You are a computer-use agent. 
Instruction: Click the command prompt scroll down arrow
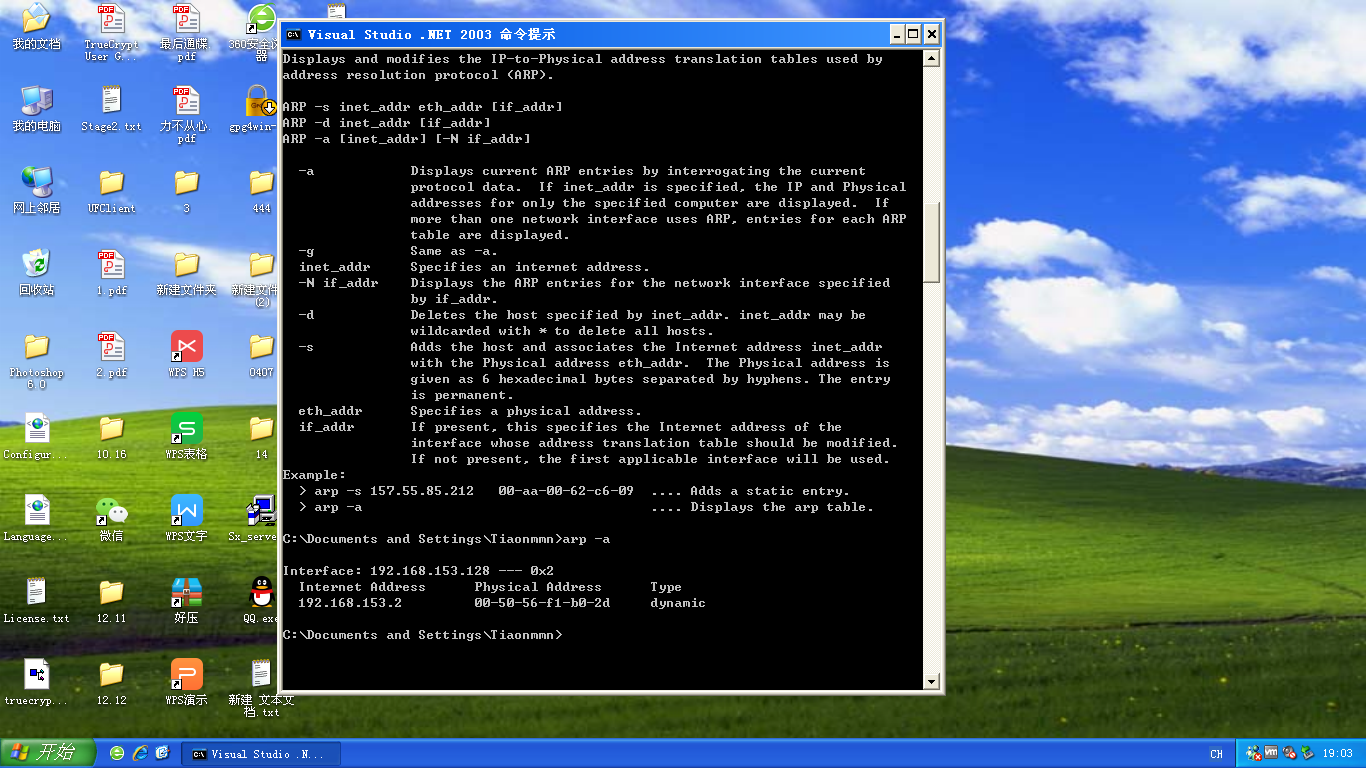point(932,682)
